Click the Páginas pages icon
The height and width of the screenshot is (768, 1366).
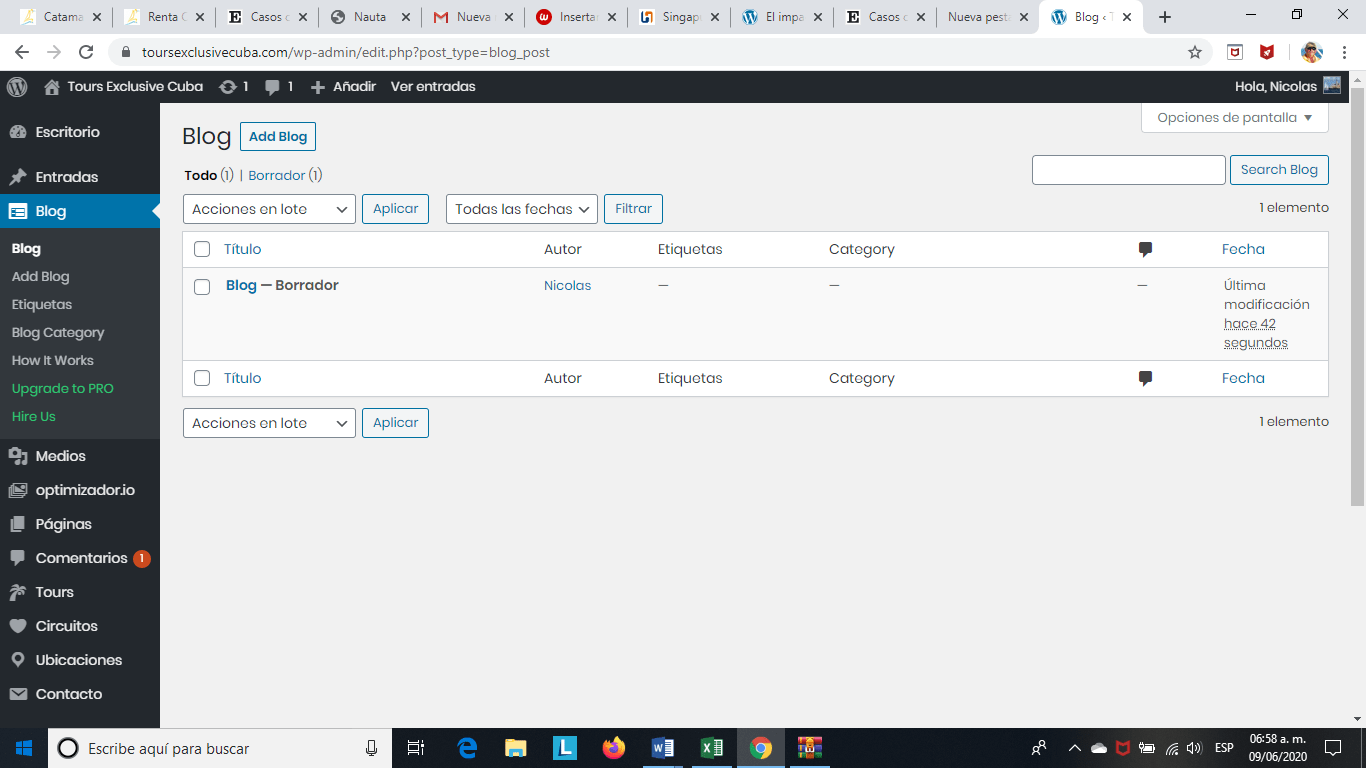point(17,524)
